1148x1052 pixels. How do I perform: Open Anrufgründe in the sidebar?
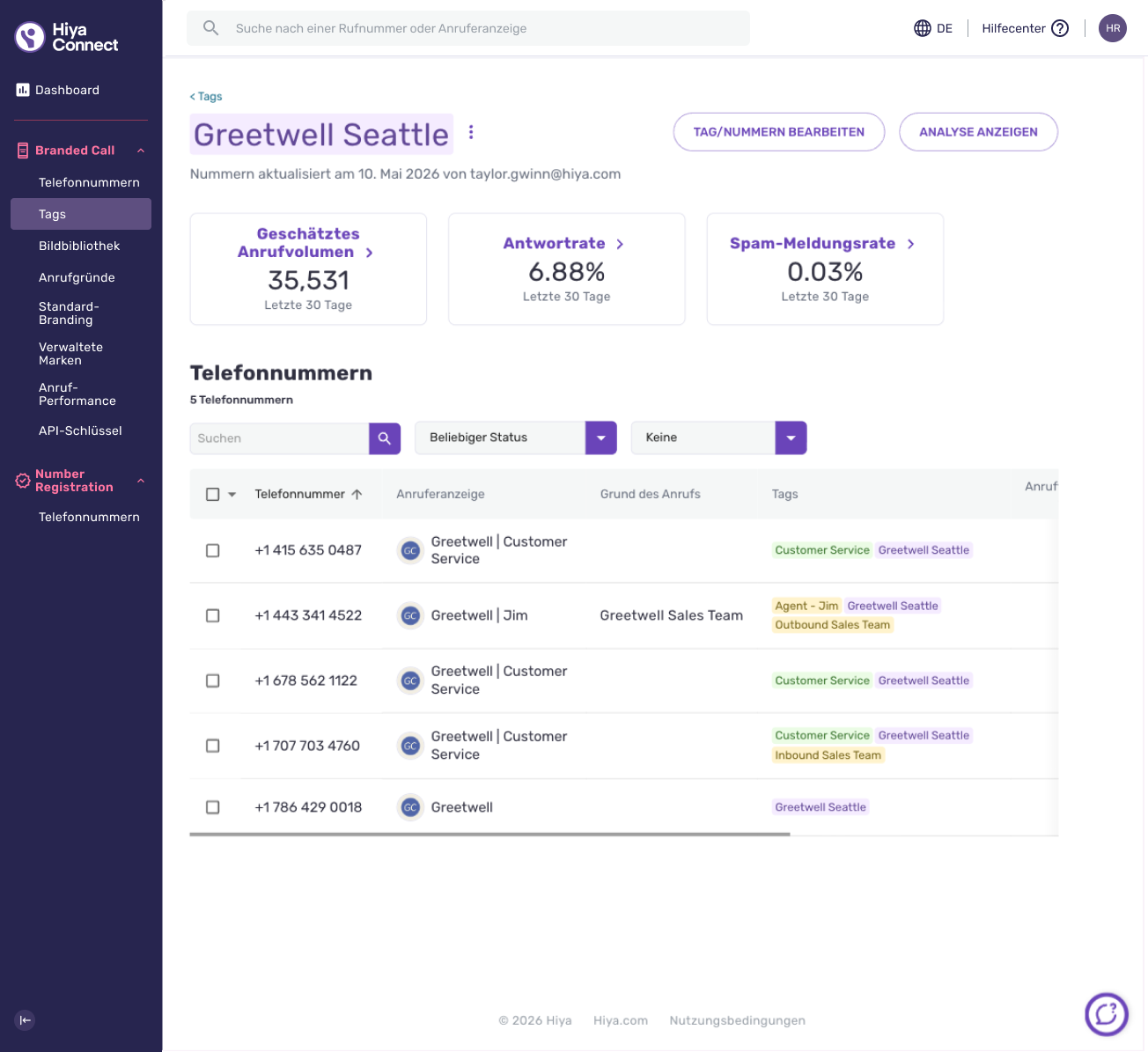(77, 277)
